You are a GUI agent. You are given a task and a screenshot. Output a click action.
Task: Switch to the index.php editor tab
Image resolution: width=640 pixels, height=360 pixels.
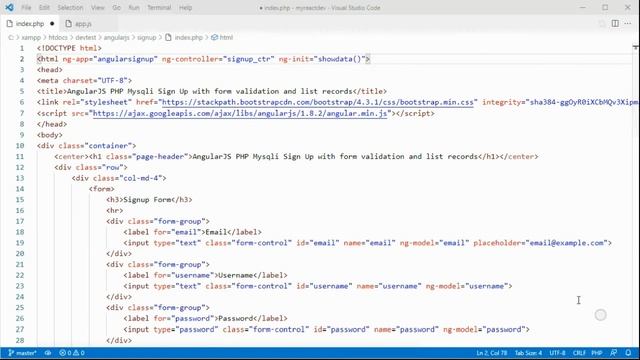click(x=30, y=24)
